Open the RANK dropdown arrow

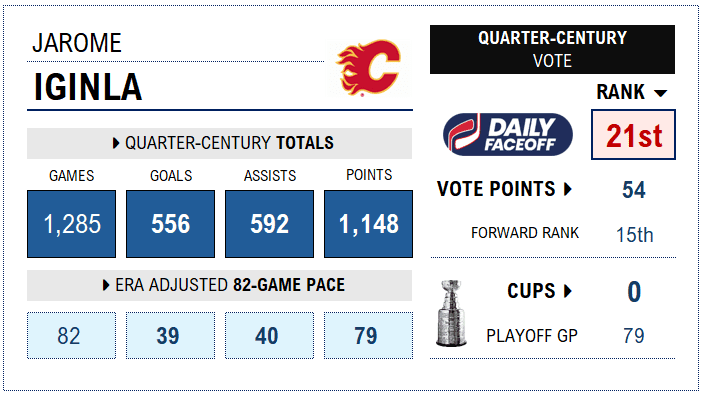tap(660, 93)
